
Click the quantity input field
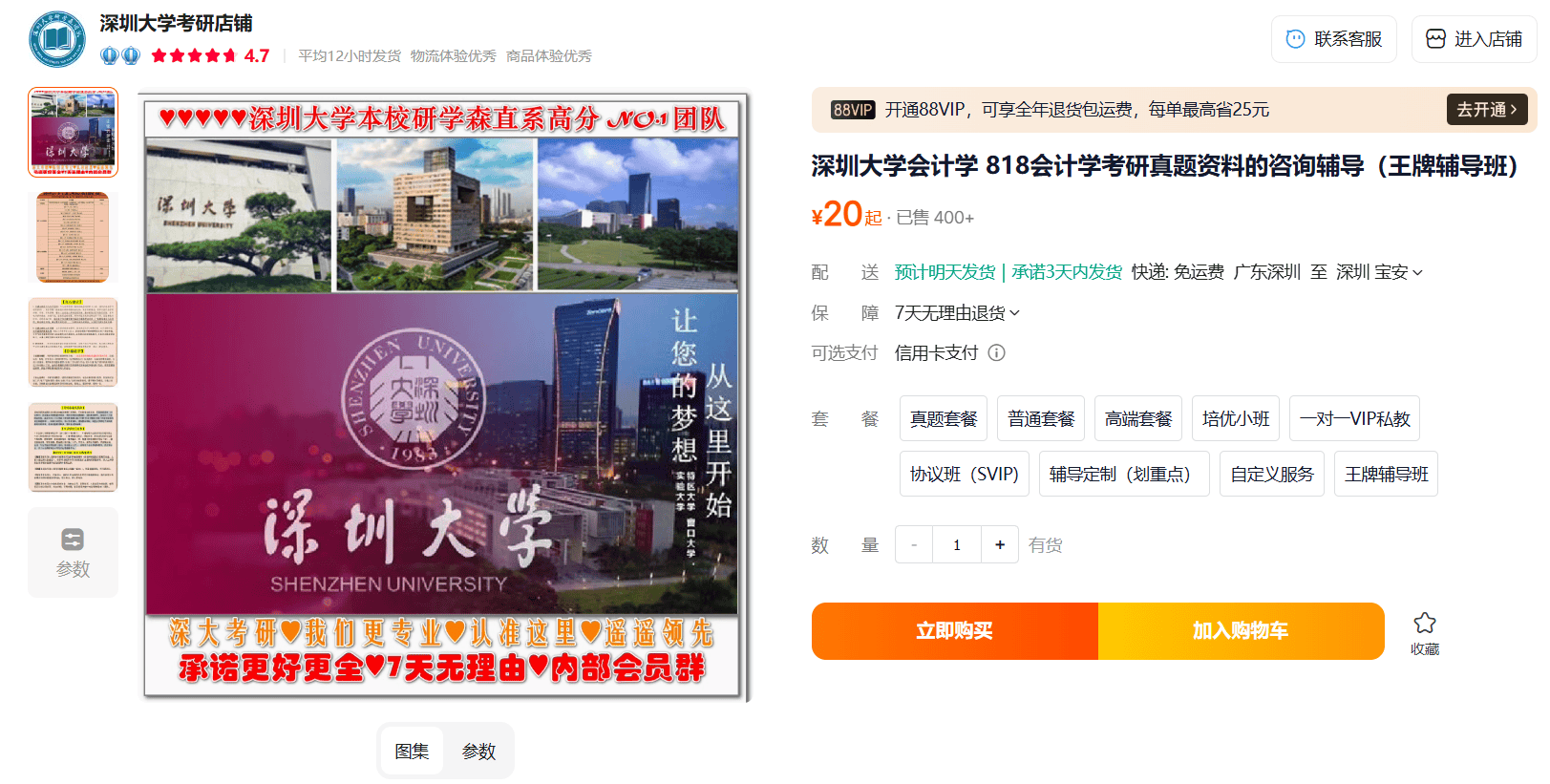(x=957, y=545)
